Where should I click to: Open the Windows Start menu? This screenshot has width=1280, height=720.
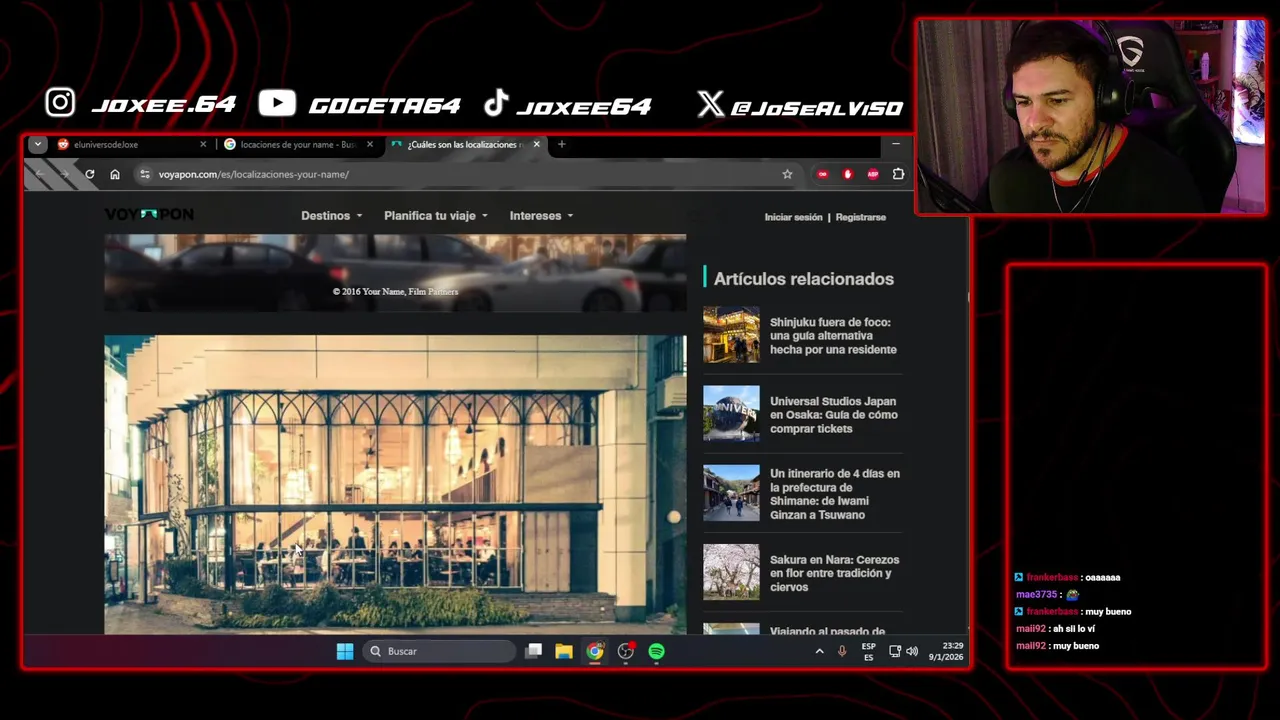click(x=345, y=651)
